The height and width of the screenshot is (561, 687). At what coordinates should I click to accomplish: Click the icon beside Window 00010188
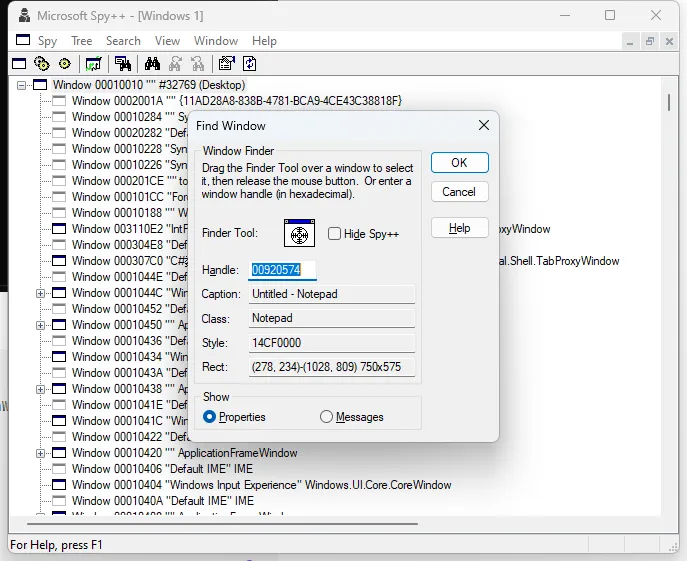point(59,213)
